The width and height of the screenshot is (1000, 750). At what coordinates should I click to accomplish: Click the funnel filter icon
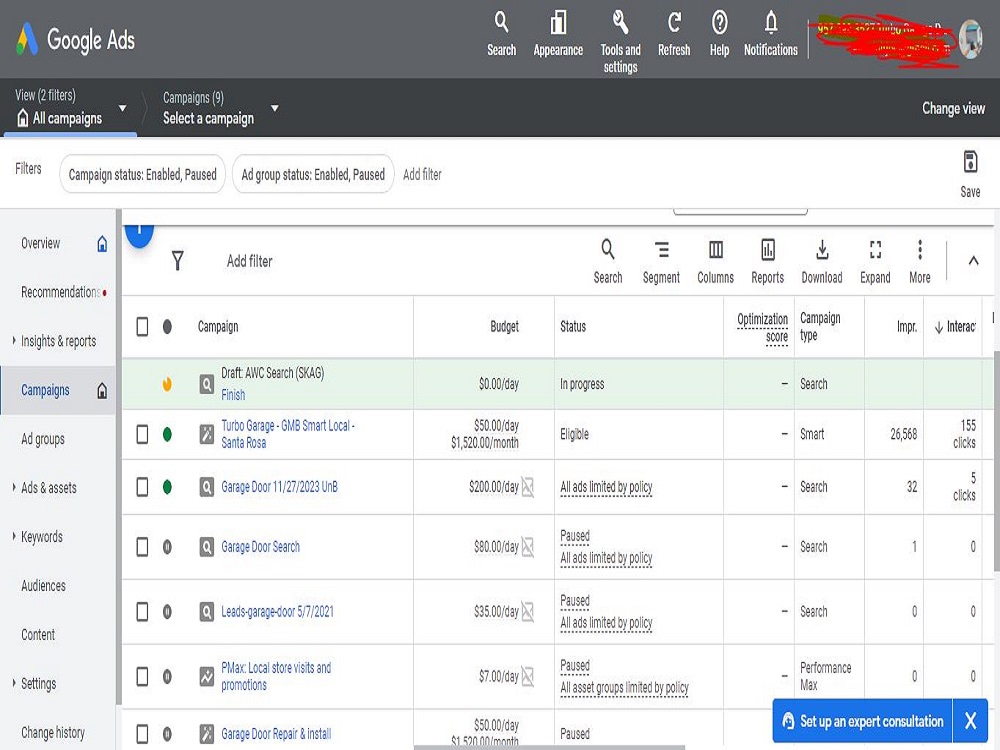[x=178, y=260]
